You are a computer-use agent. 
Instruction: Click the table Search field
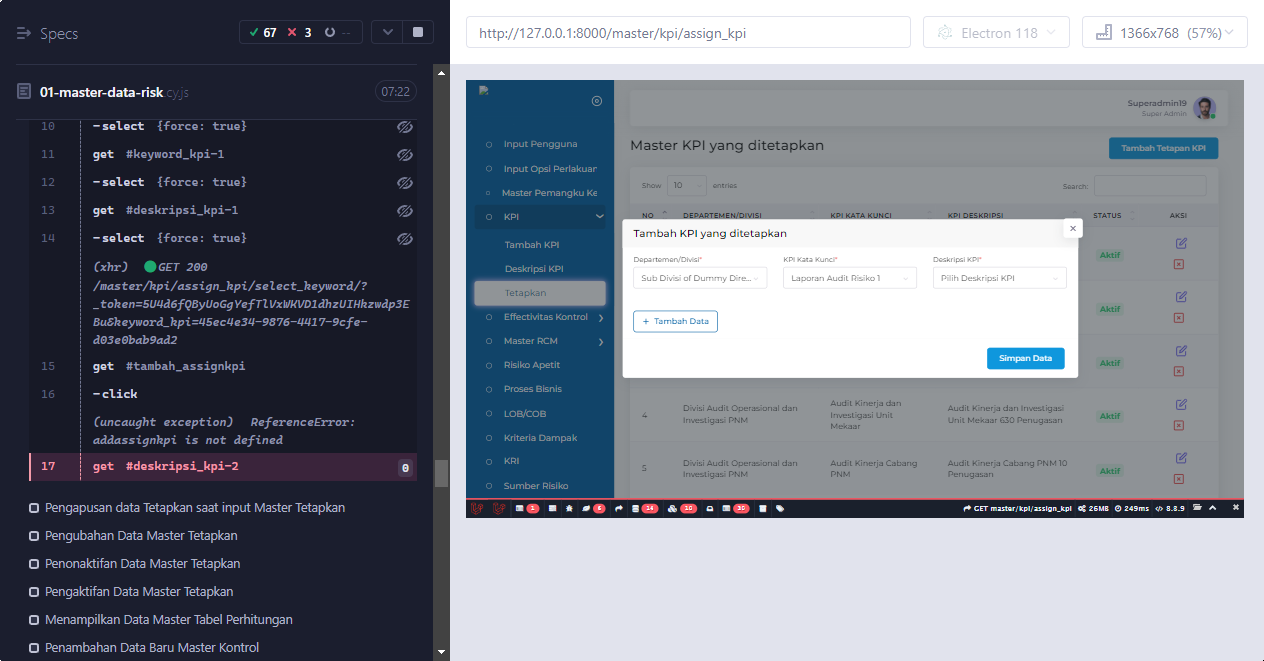(1150, 186)
